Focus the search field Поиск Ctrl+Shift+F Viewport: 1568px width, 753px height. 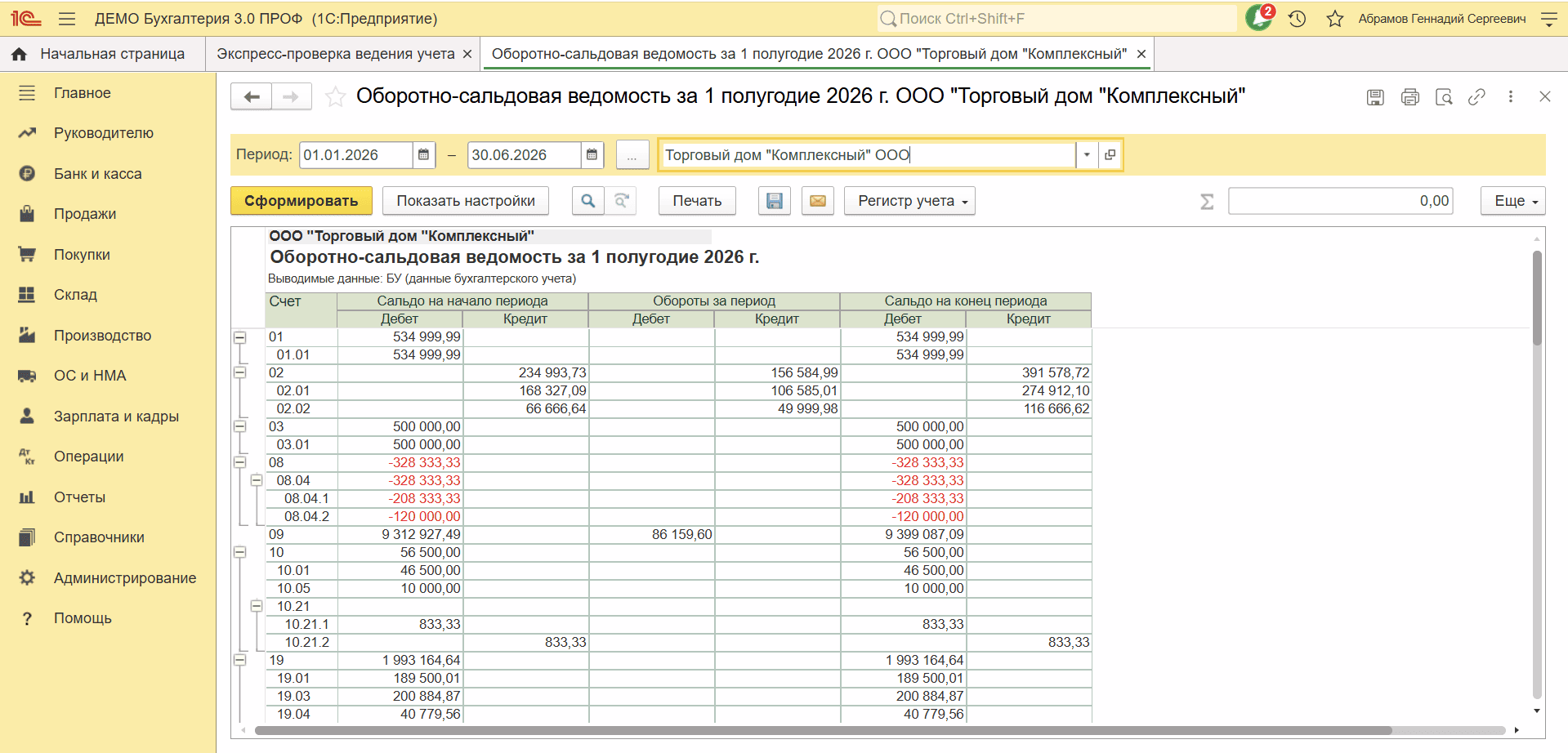point(1057,19)
